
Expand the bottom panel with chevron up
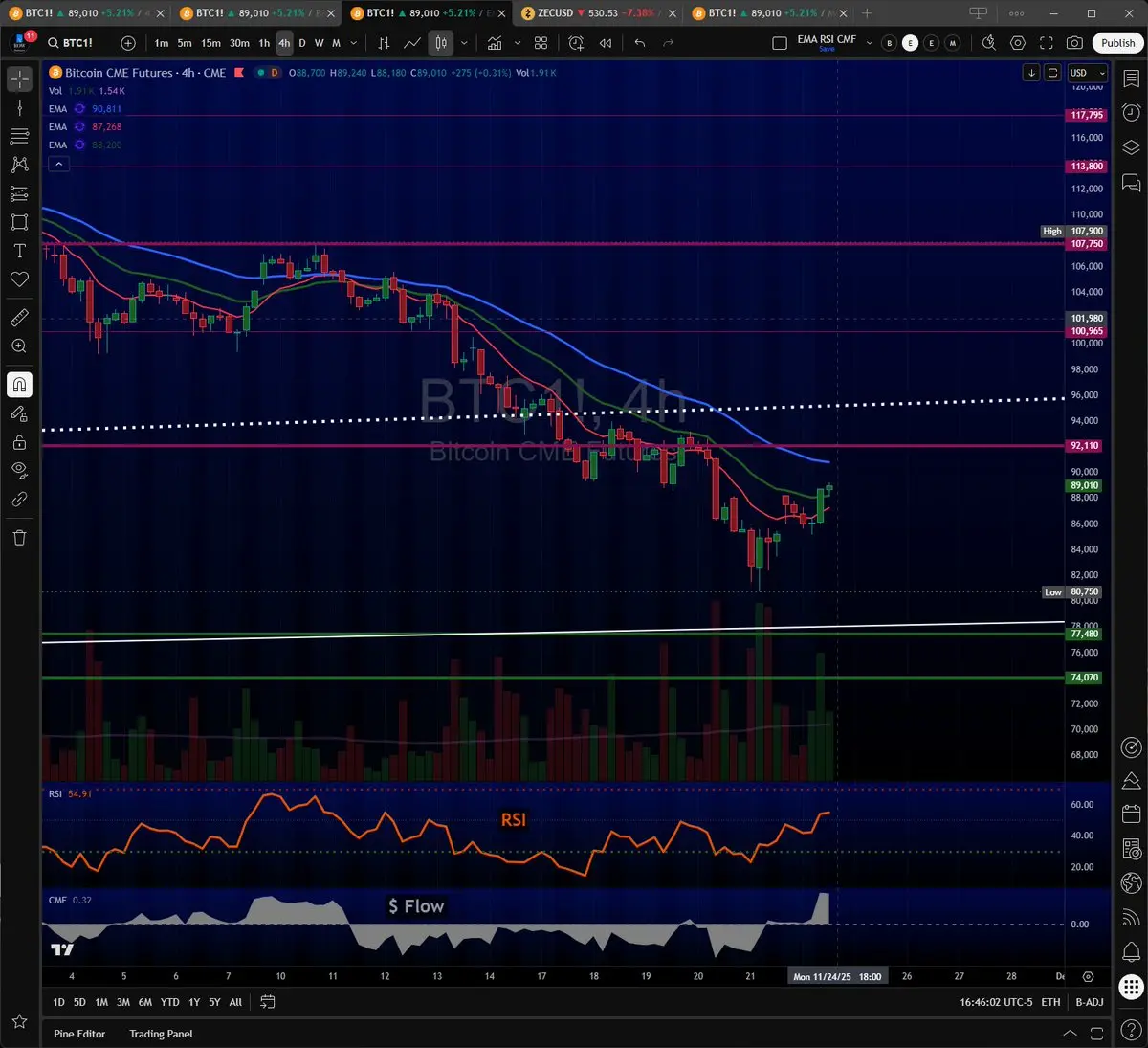pyautogui.click(x=1070, y=1034)
